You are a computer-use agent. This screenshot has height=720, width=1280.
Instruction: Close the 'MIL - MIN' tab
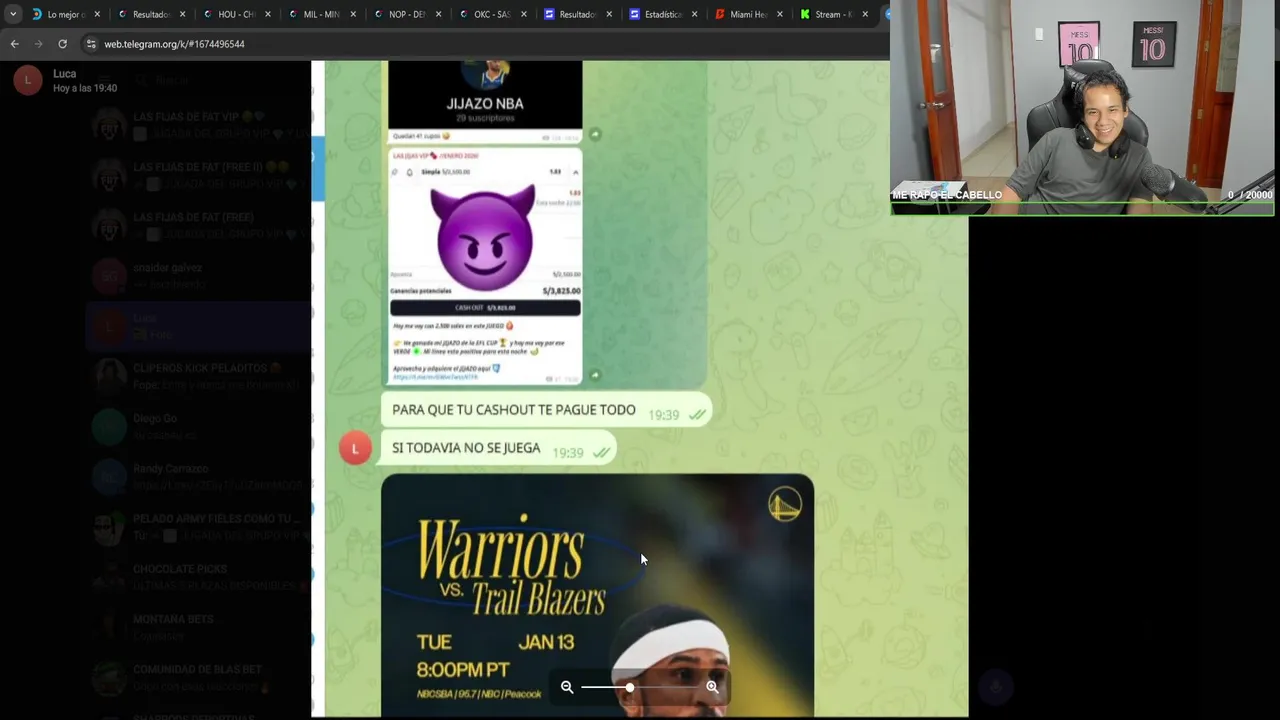point(353,14)
